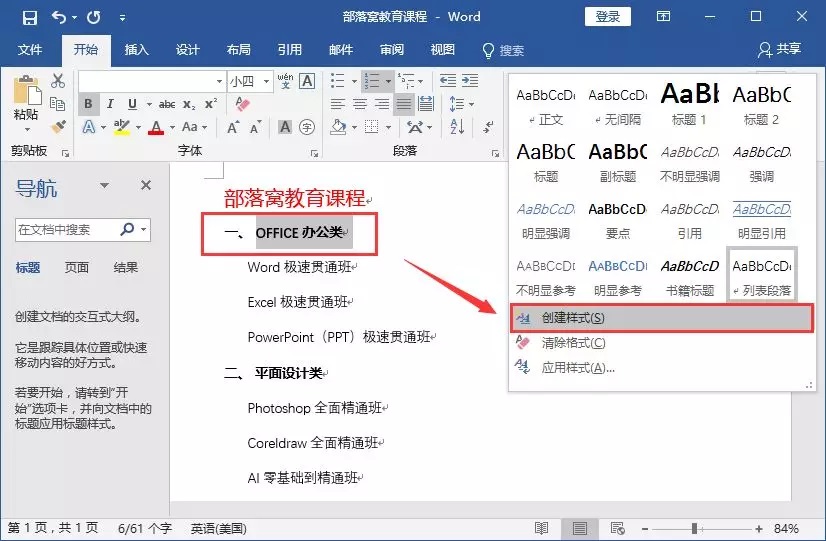Apply red font color
This screenshot has width=826, height=541.
pos(156,127)
